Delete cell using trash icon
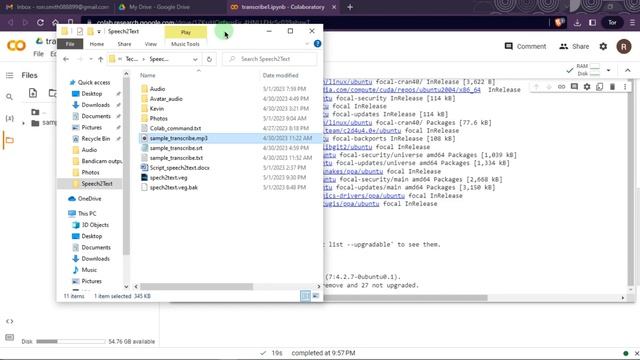Screen dimensions: 640x360 click(612, 87)
